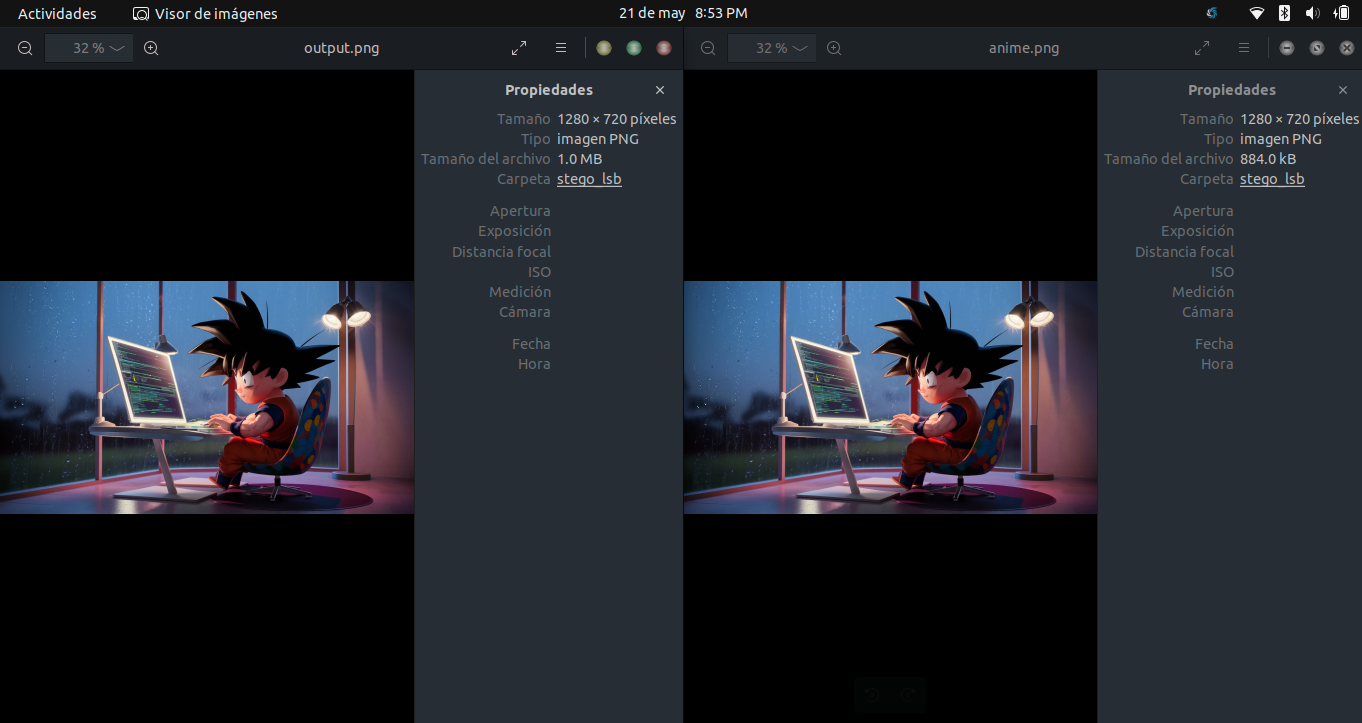Click the output.png image preview
Viewport: 1362px width, 723px height.
[207, 397]
